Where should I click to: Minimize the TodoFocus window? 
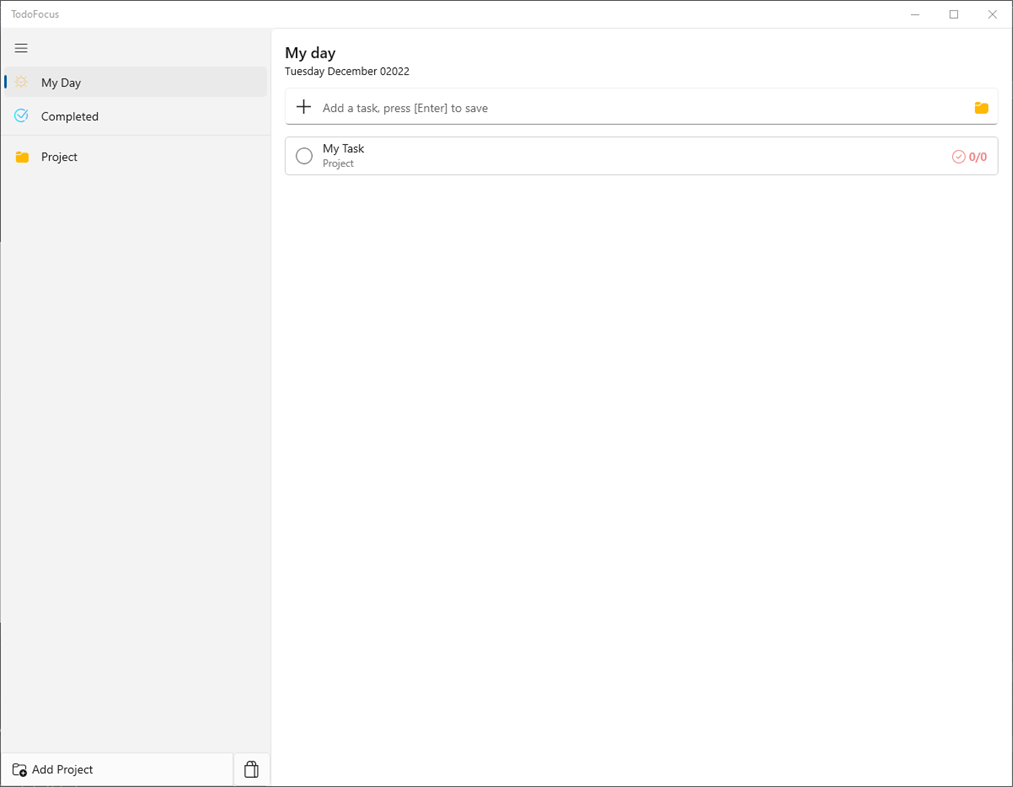coord(915,14)
